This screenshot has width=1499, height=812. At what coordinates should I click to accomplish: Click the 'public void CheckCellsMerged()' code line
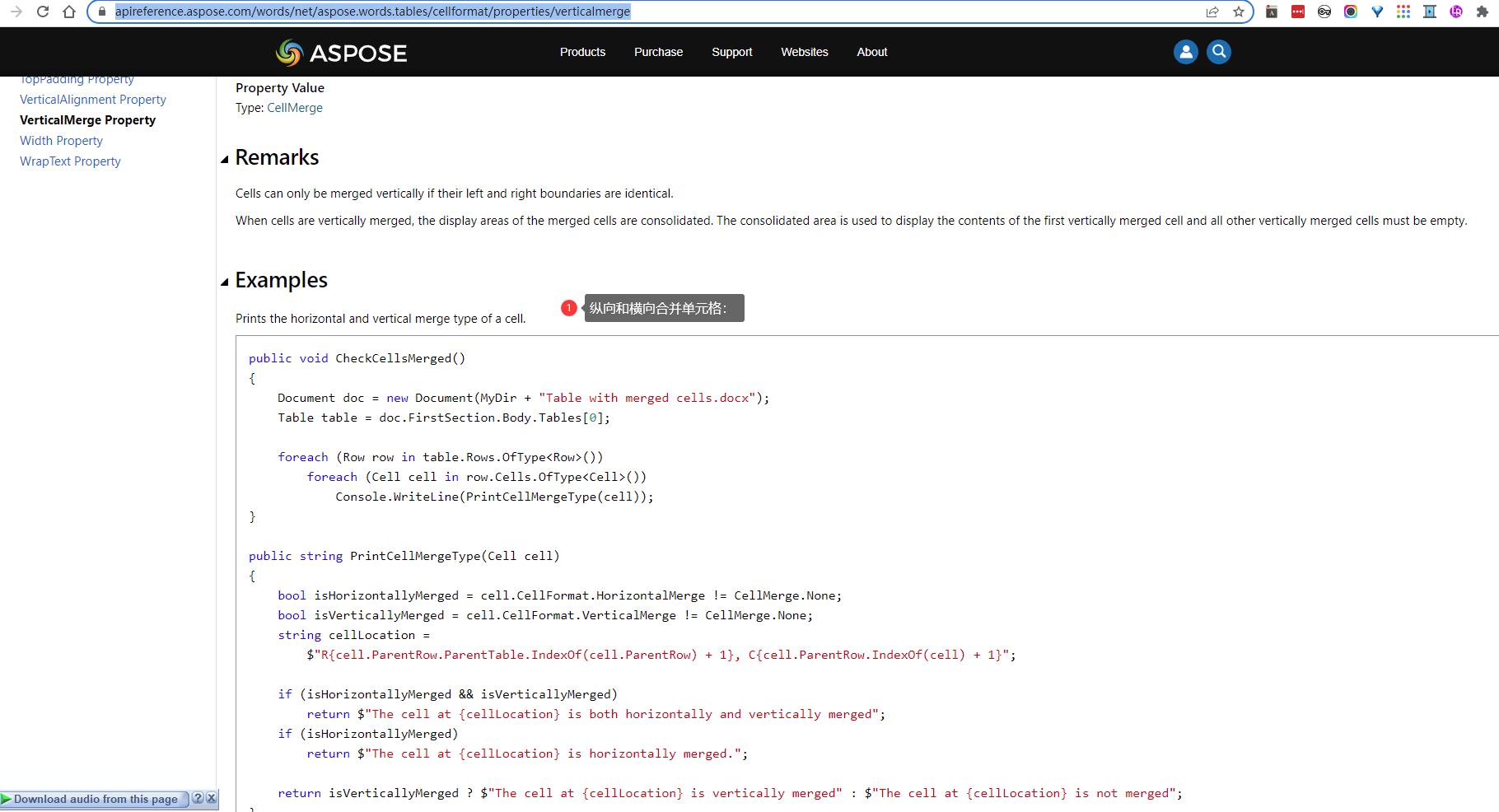pyautogui.click(x=357, y=358)
